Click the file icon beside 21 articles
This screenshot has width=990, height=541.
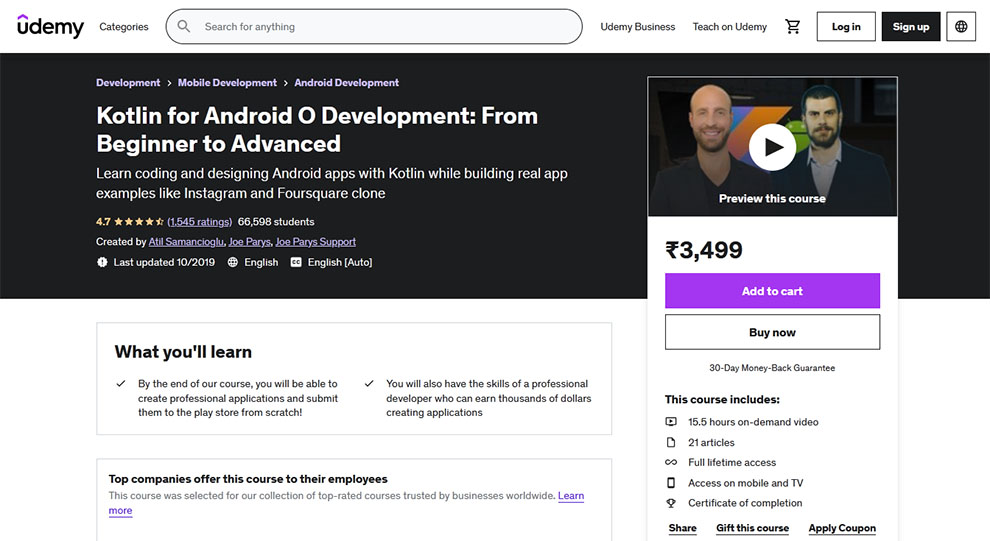point(671,443)
